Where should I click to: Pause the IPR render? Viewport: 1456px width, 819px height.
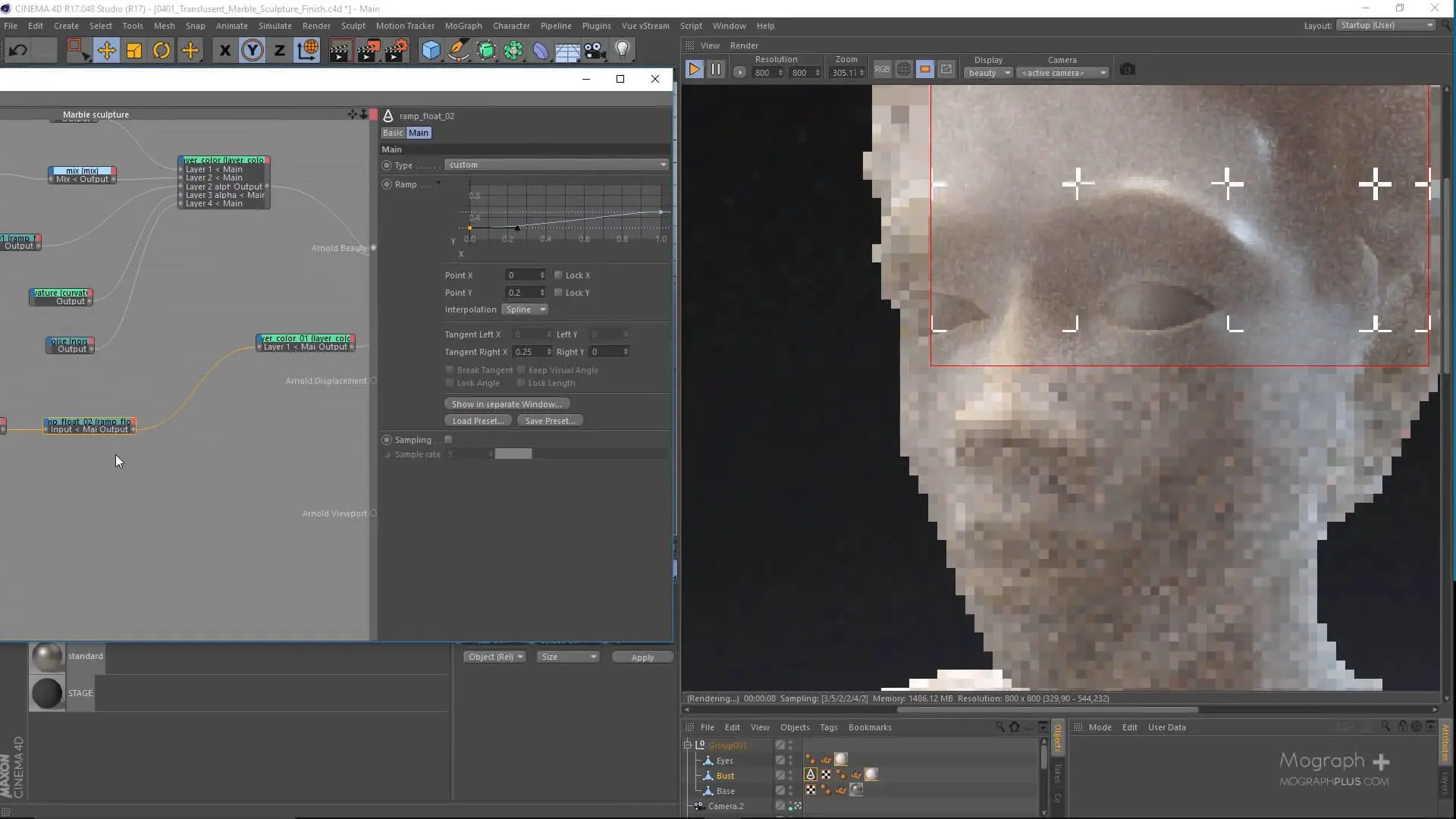pos(715,70)
